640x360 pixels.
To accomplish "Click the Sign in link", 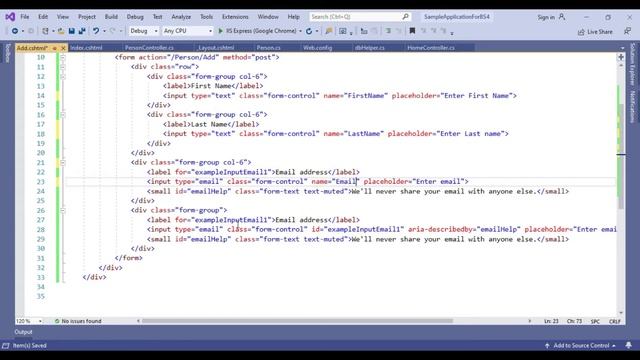I will pyautogui.click(x=546, y=17).
